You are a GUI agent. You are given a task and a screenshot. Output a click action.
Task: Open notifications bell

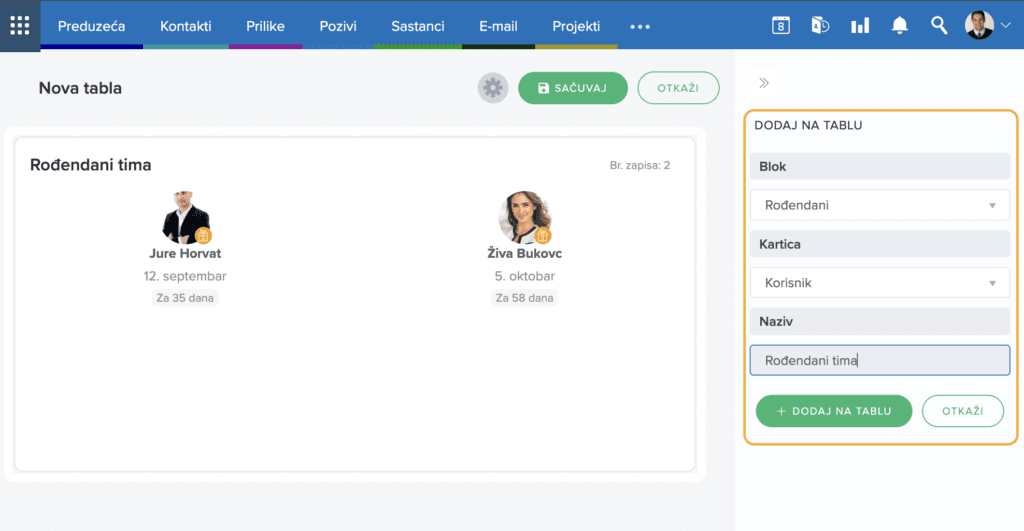click(x=899, y=25)
